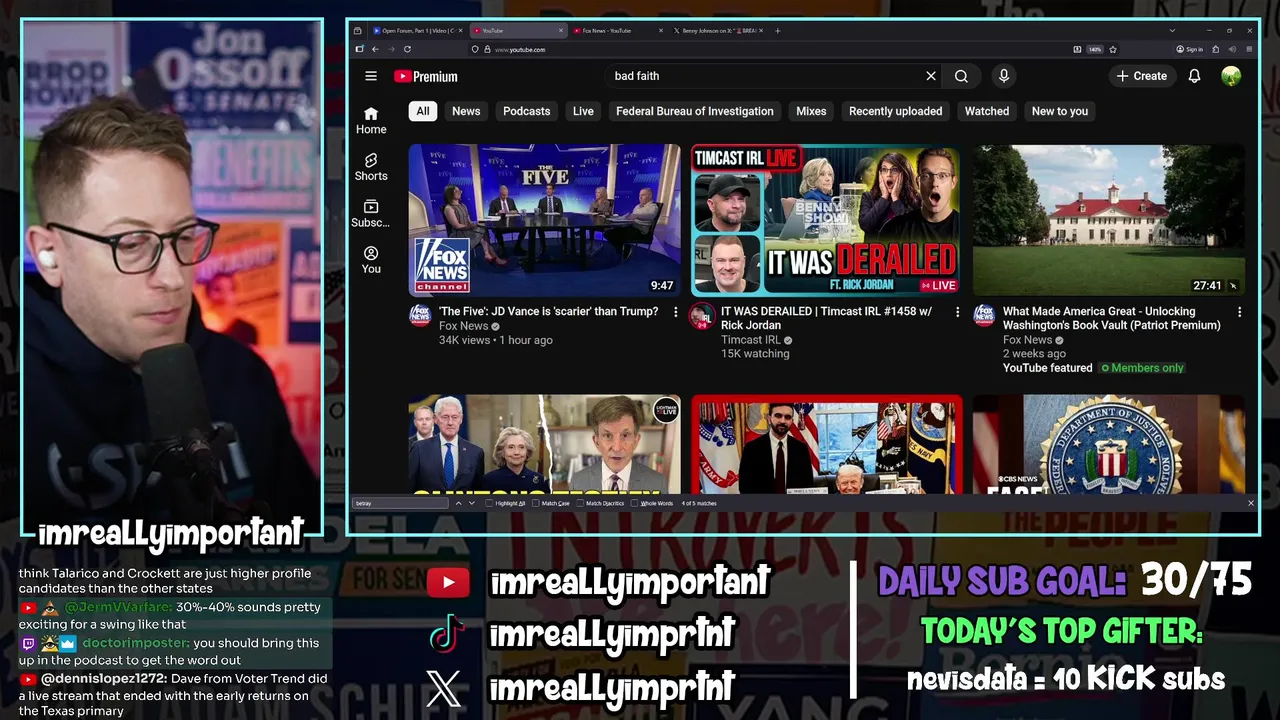
Task: Click browser back arrow
Action: click(x=375, y=49)
